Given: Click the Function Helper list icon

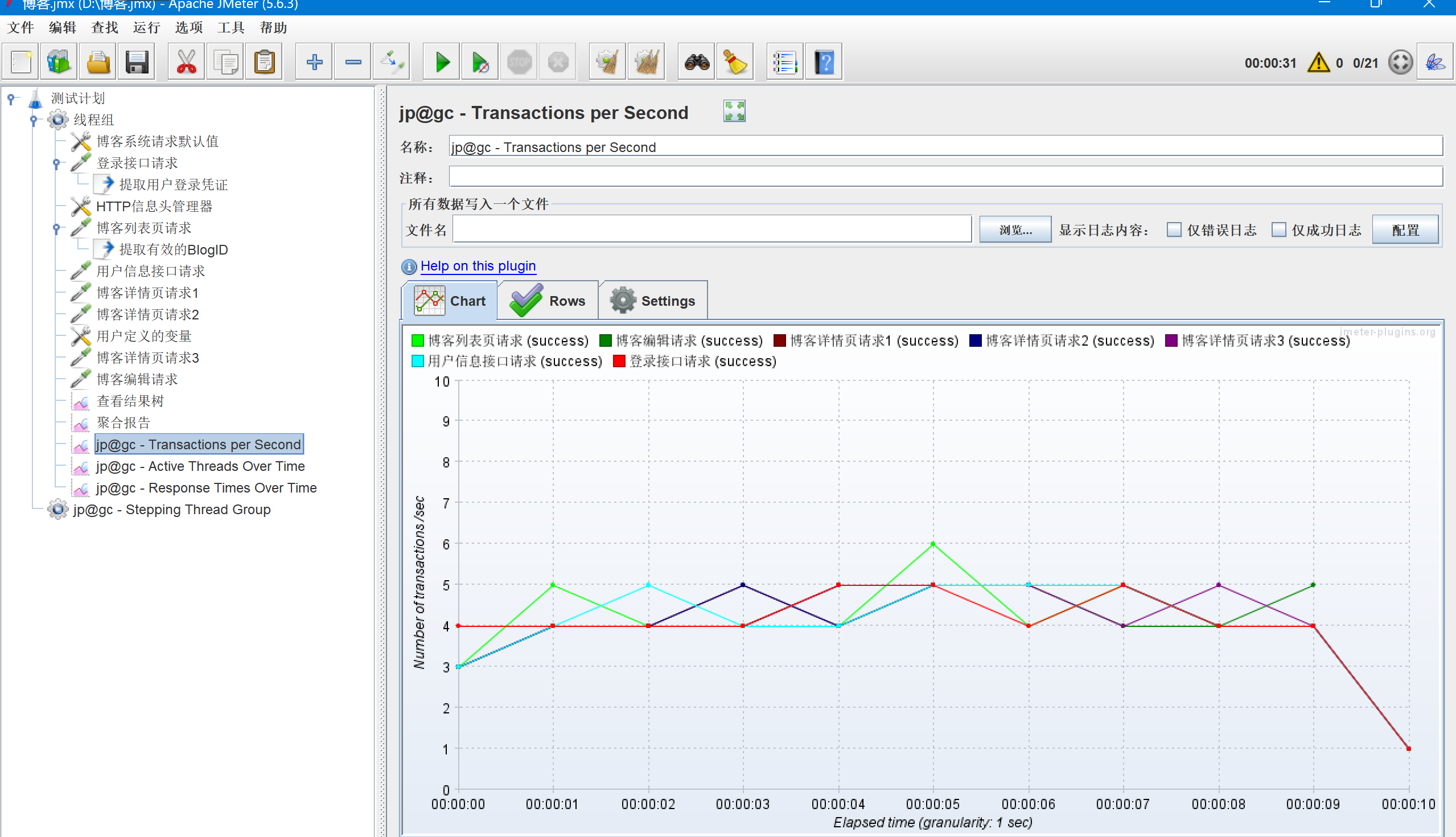Looking at the screenshot, I should point(785,62).
